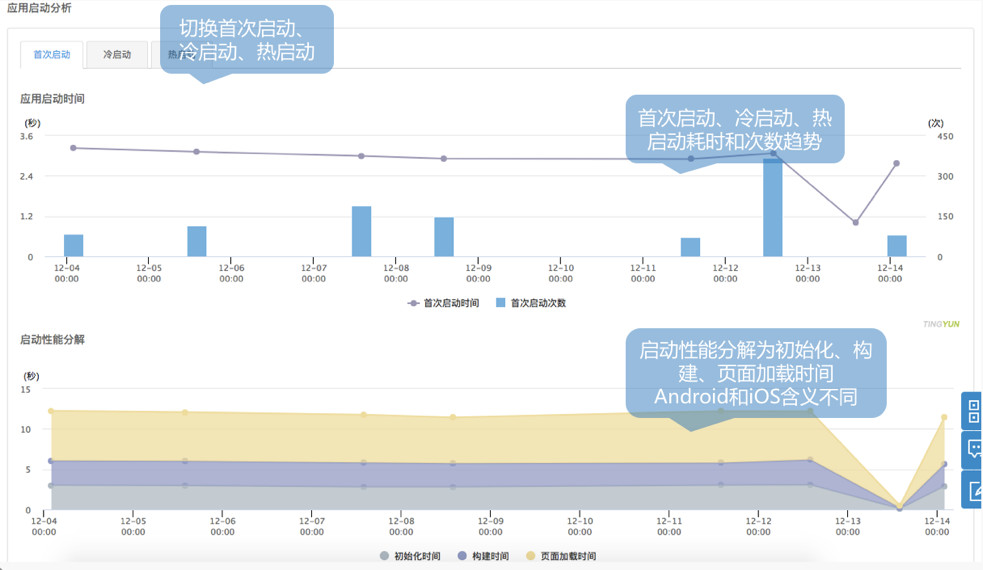The image size is (983, 570).
Task: Click the 页面加载时间 yellow legend dot
Action: coord(530,556)
